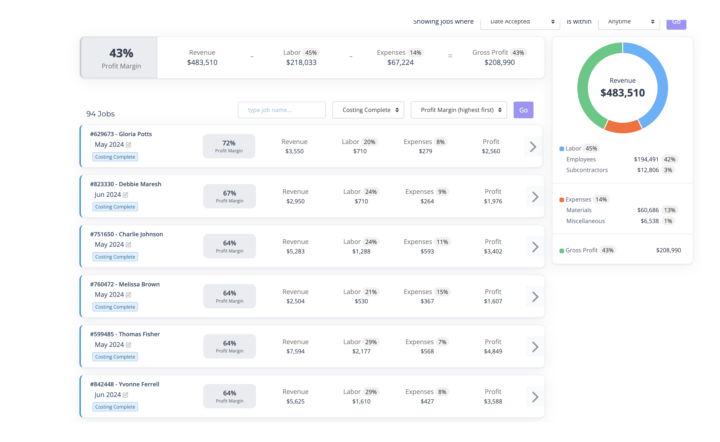Screen dimensions: 720x442
Task: Click the green Gross Profit legend swatch
Action: pyautogui.click(x=562, y=251)
